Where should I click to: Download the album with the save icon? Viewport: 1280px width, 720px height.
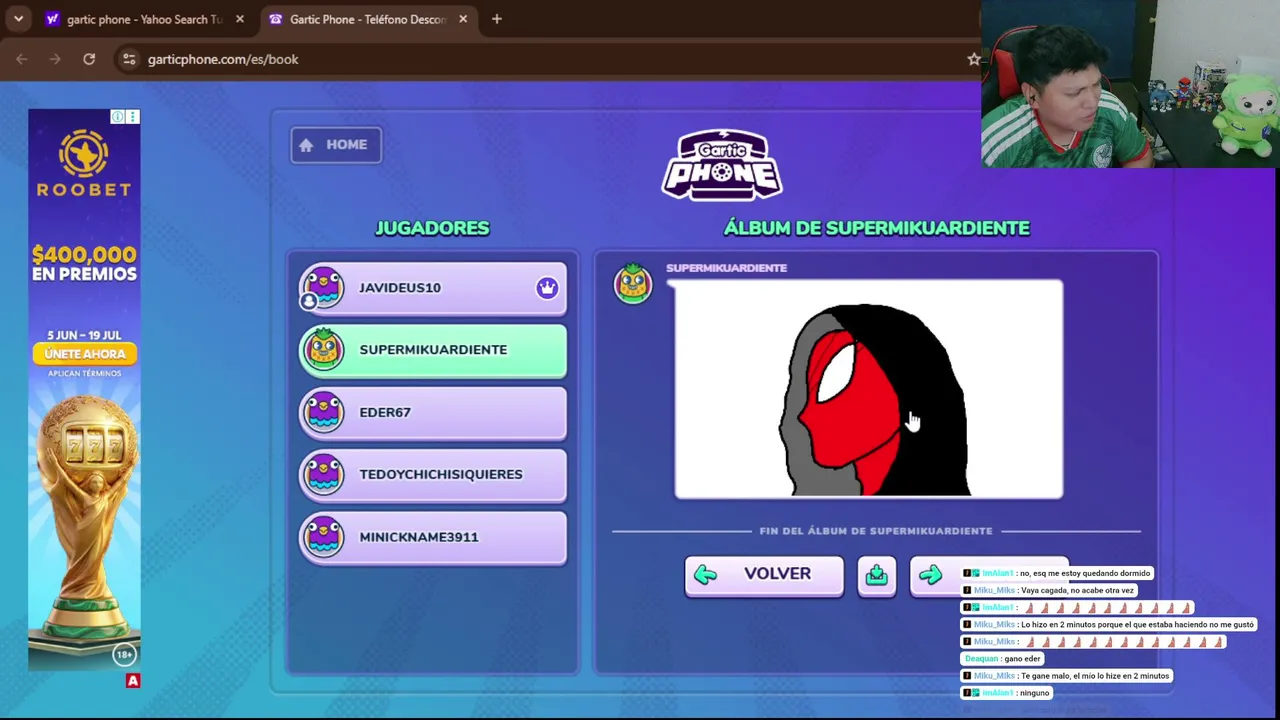(x=876, y=575)
